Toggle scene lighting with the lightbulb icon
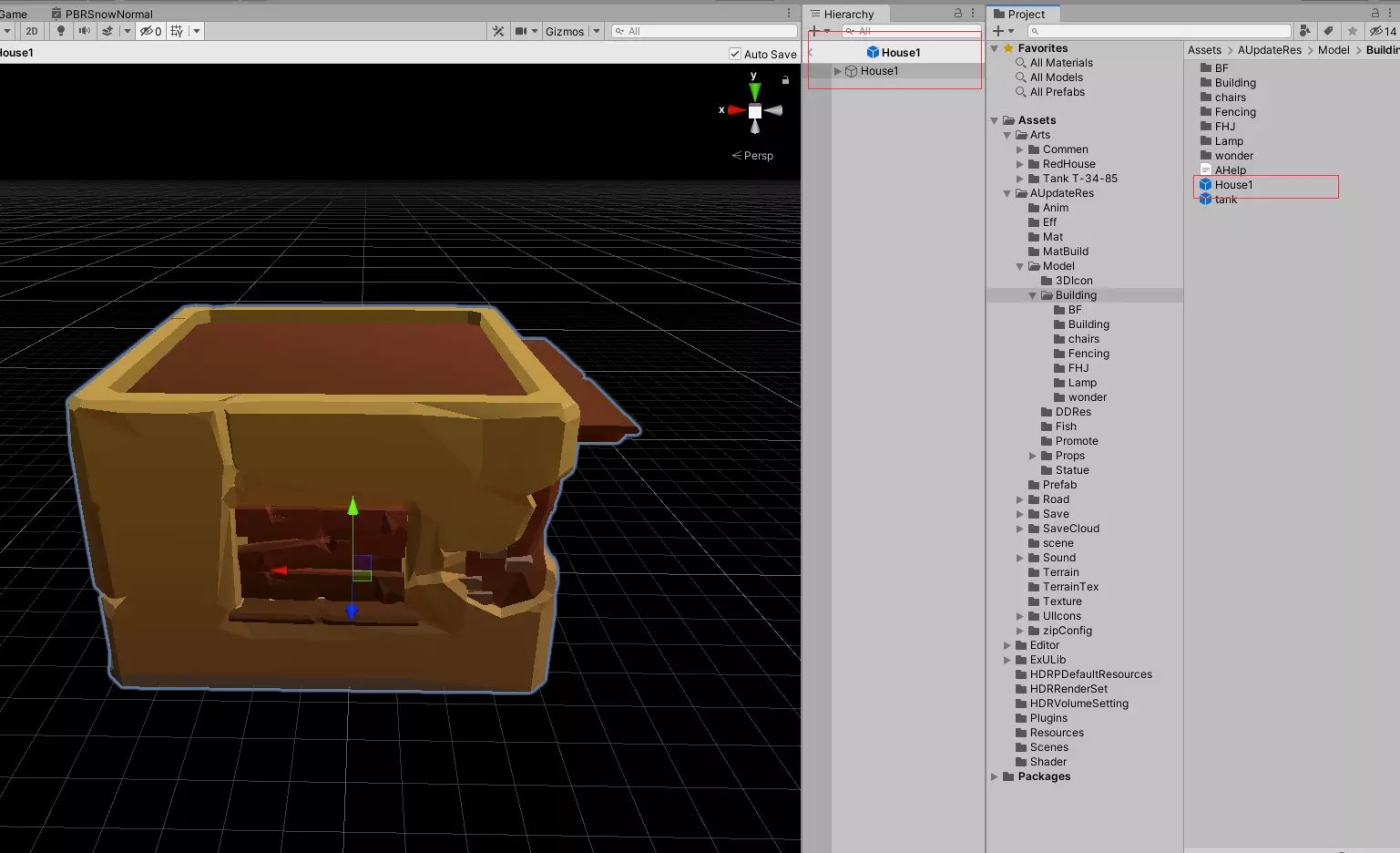The image size is (1400, 853). point(61,31)
